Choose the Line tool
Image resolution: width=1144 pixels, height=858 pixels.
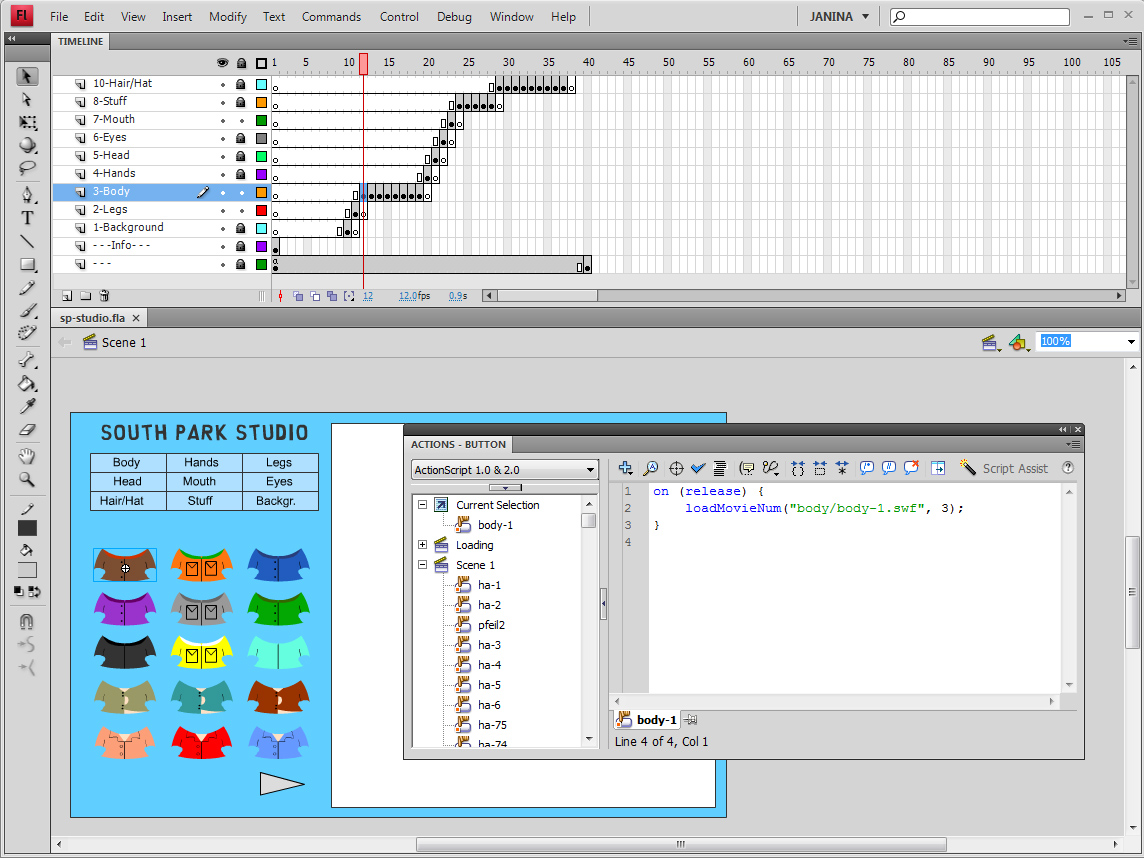[27, 241]
